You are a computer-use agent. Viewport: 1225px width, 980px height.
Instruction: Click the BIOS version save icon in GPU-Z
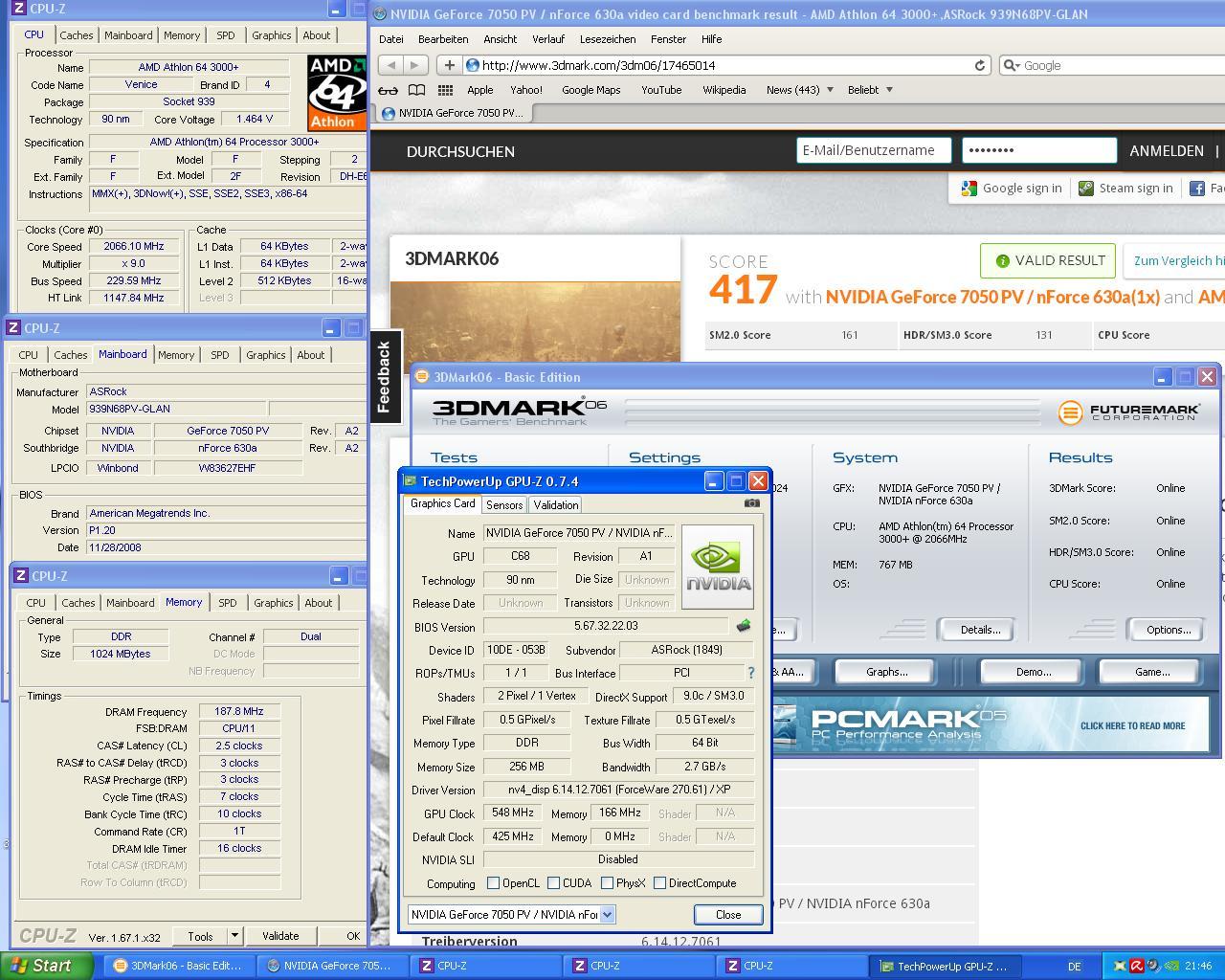point(743,626)
